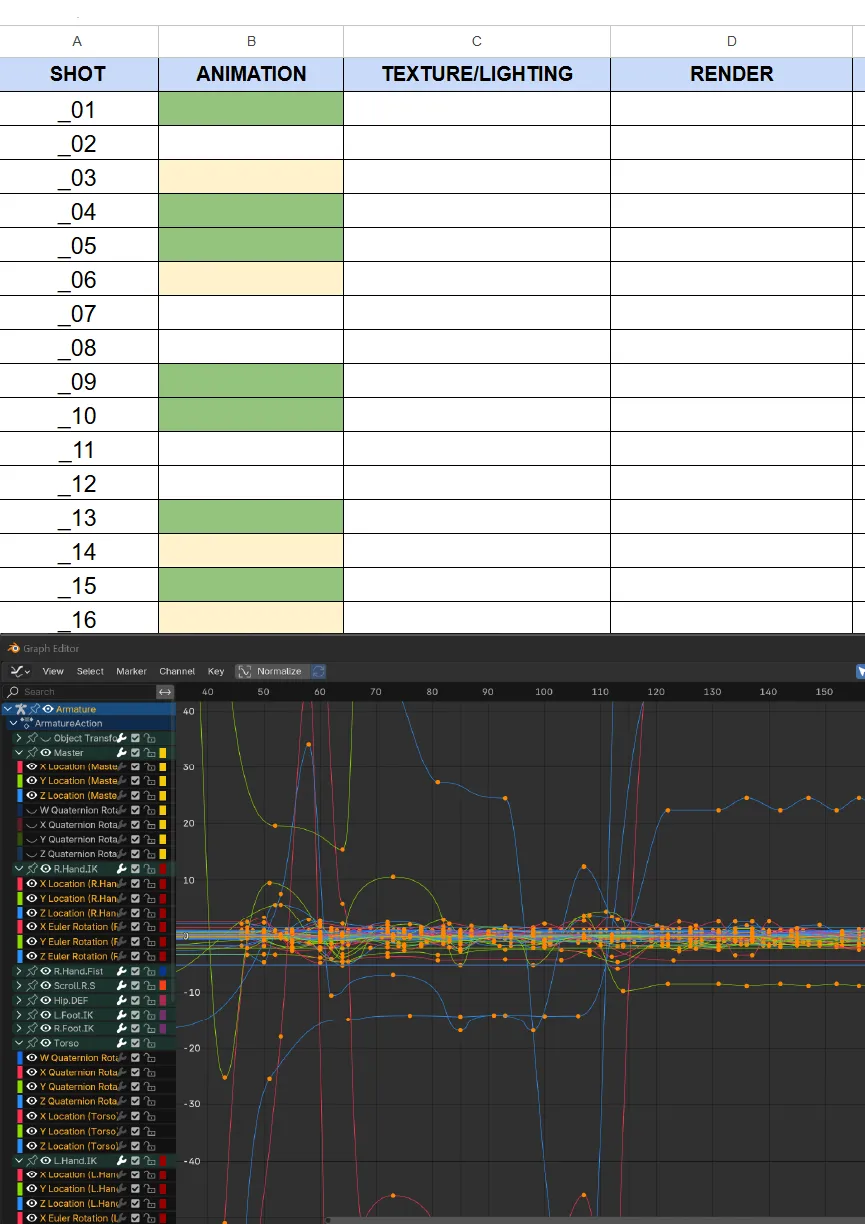Click the pin icon on the Armature row

[x=34, y=709]
